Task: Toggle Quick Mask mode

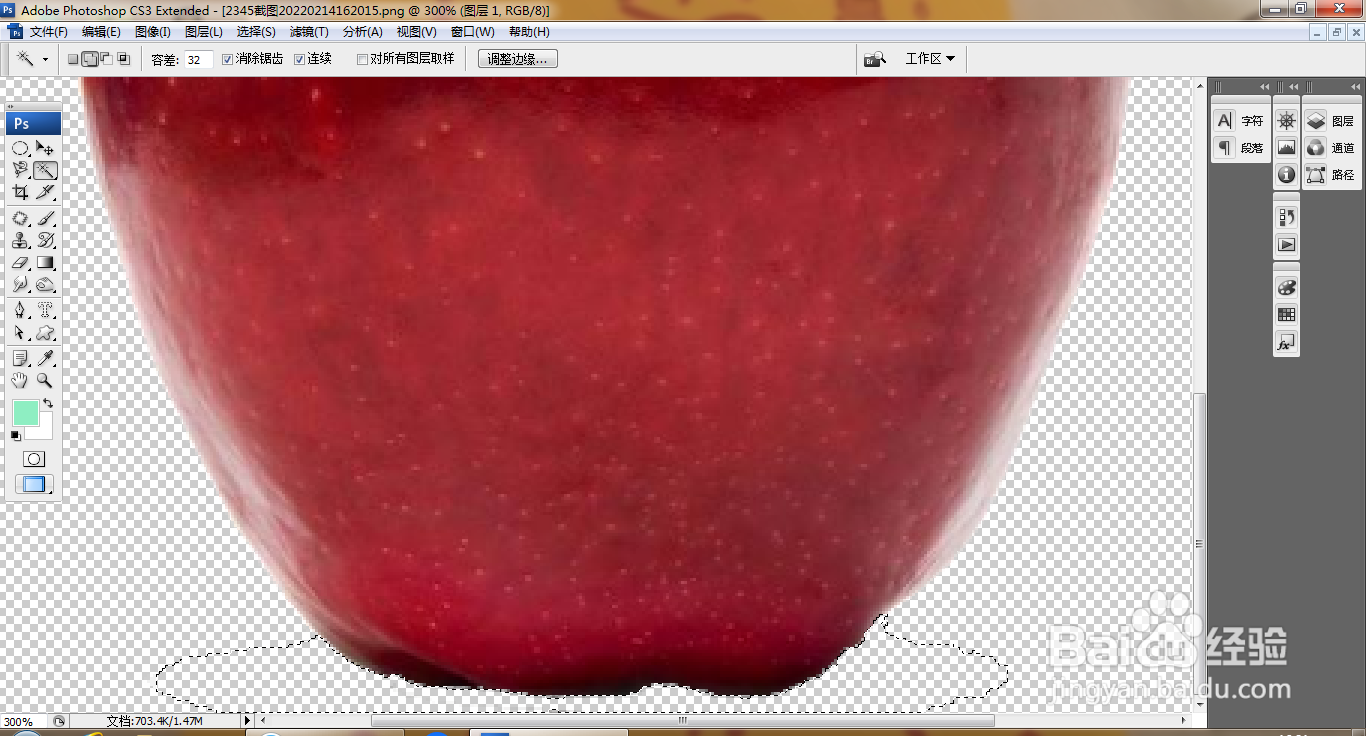Action: pyautogui.click(x=34, y=459)
